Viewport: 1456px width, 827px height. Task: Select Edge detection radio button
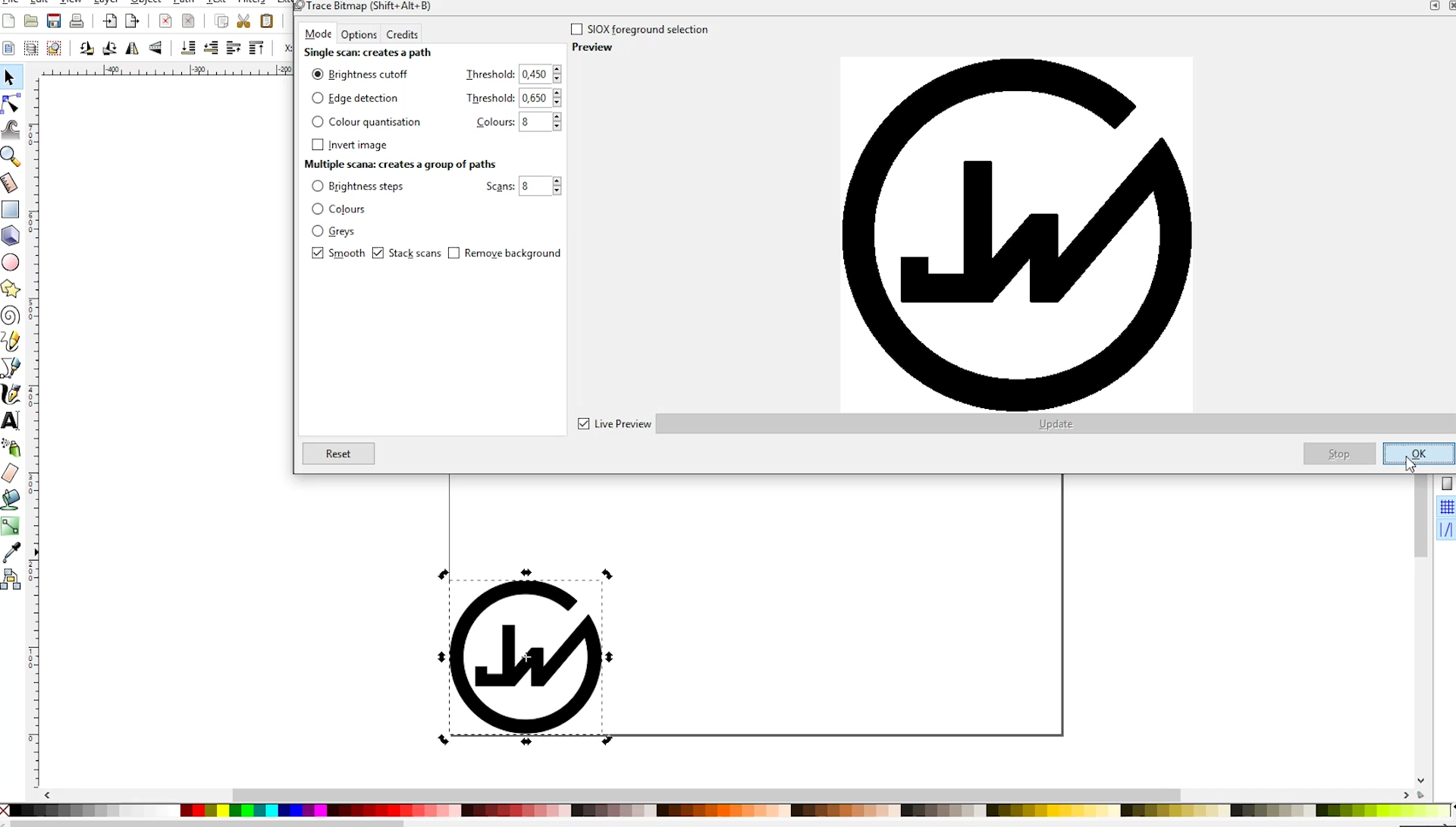coord(318,98)
